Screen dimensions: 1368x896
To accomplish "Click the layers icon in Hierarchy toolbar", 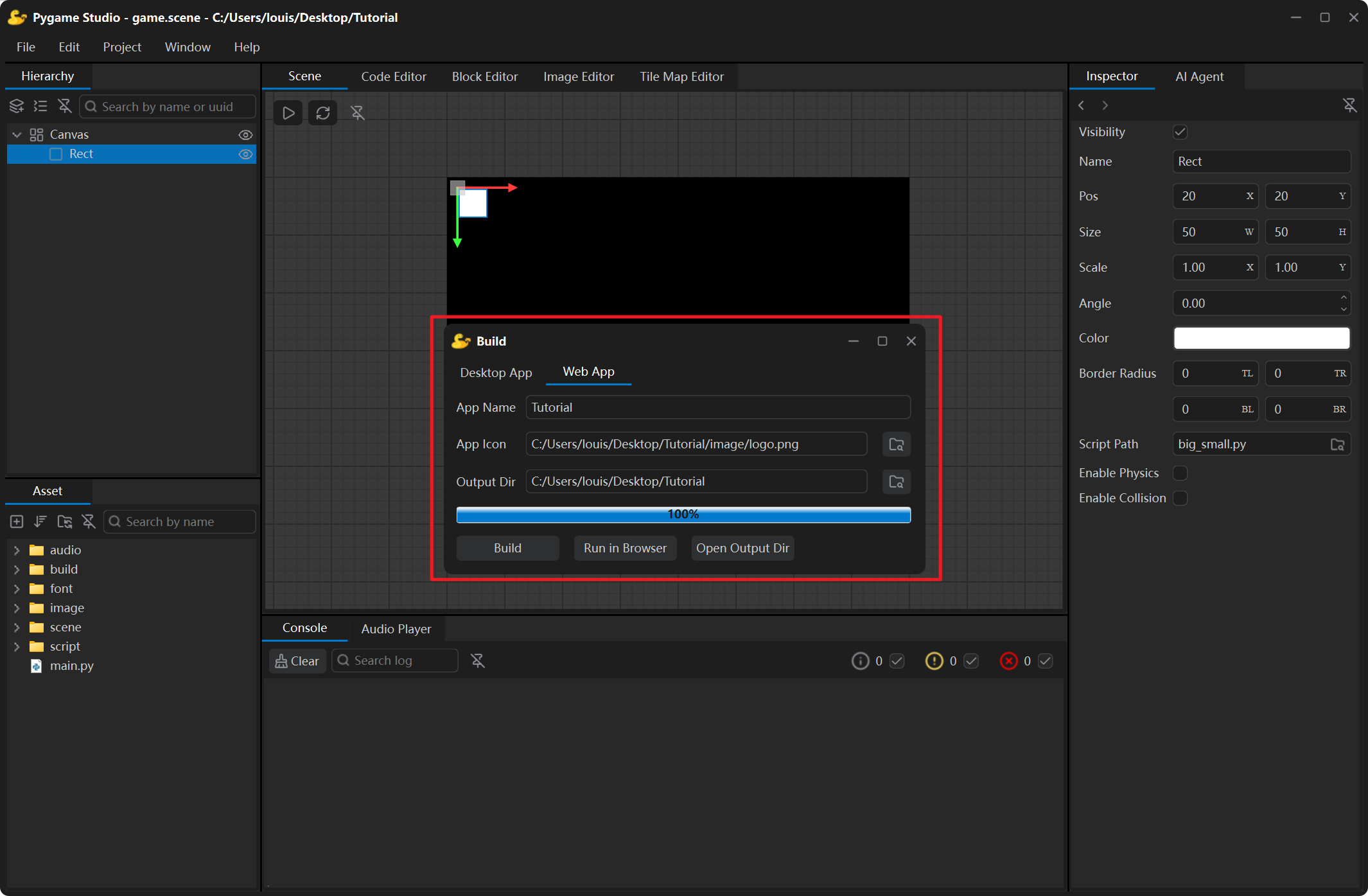I will [17, 106].
